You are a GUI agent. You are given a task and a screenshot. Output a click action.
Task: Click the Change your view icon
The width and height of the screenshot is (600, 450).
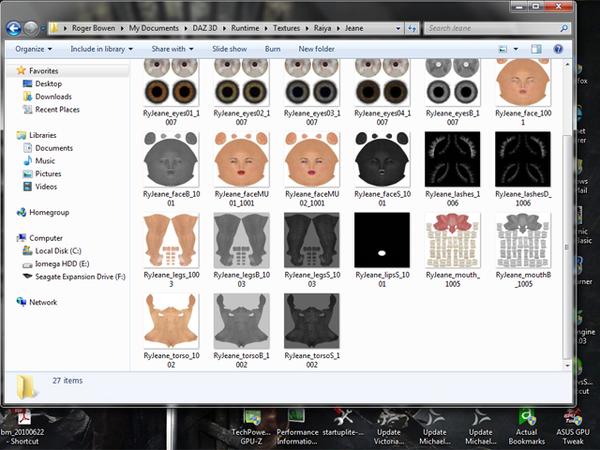(x=503, y=49)
